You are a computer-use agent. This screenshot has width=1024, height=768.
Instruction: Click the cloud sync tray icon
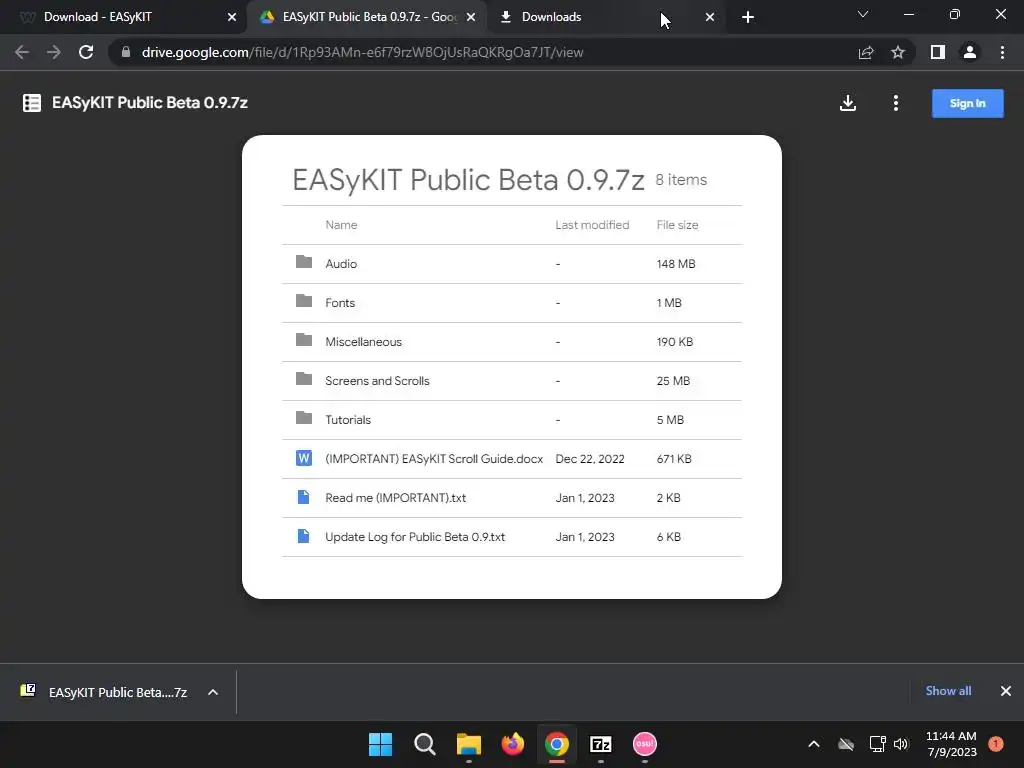pyautogui.click(x=846, y=744)
